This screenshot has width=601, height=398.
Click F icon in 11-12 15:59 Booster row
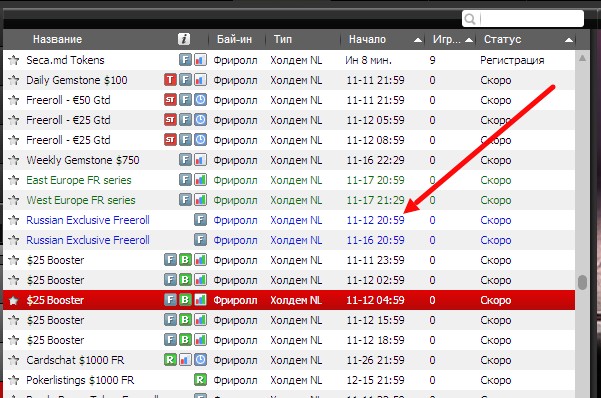[170, 320]
